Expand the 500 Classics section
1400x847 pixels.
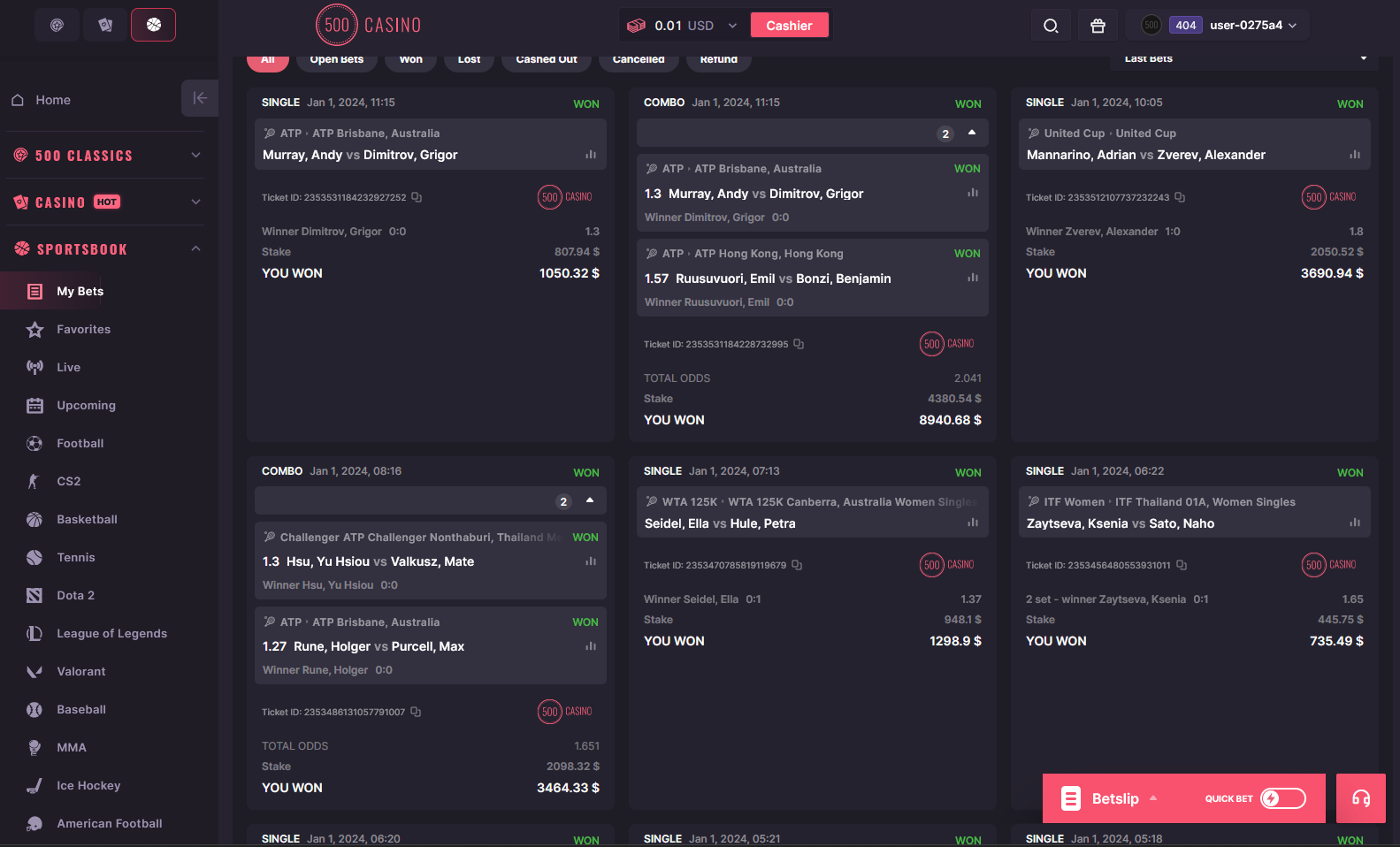(x=195, y=156)
